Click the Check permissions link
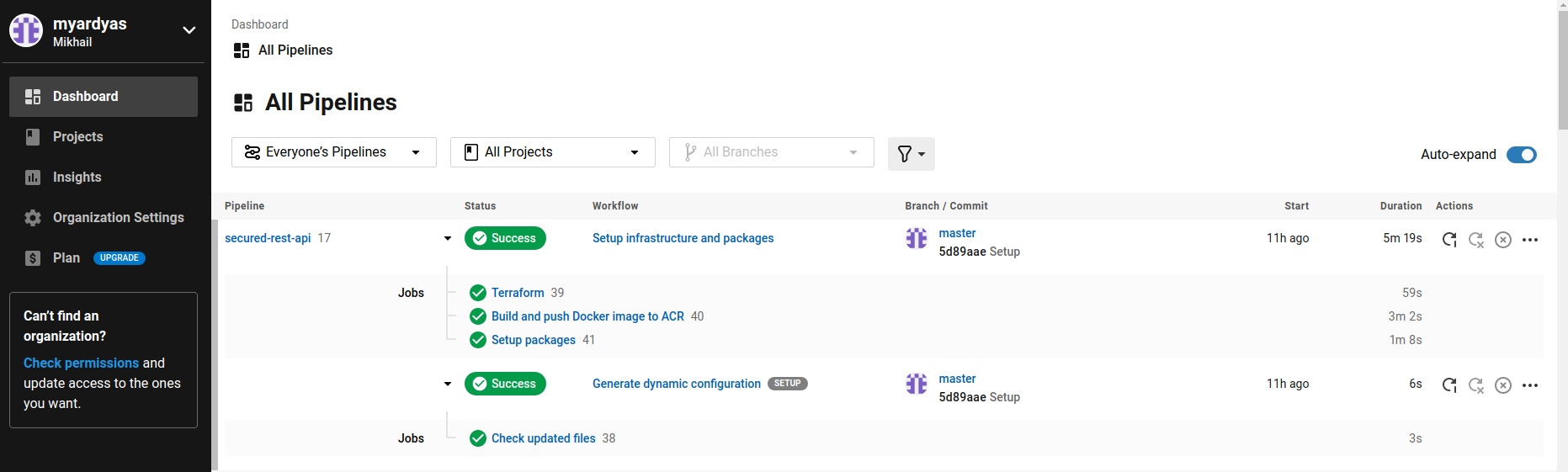This screenshot has width=1568, height=472. pyautogui.click(x=81, y=363)
